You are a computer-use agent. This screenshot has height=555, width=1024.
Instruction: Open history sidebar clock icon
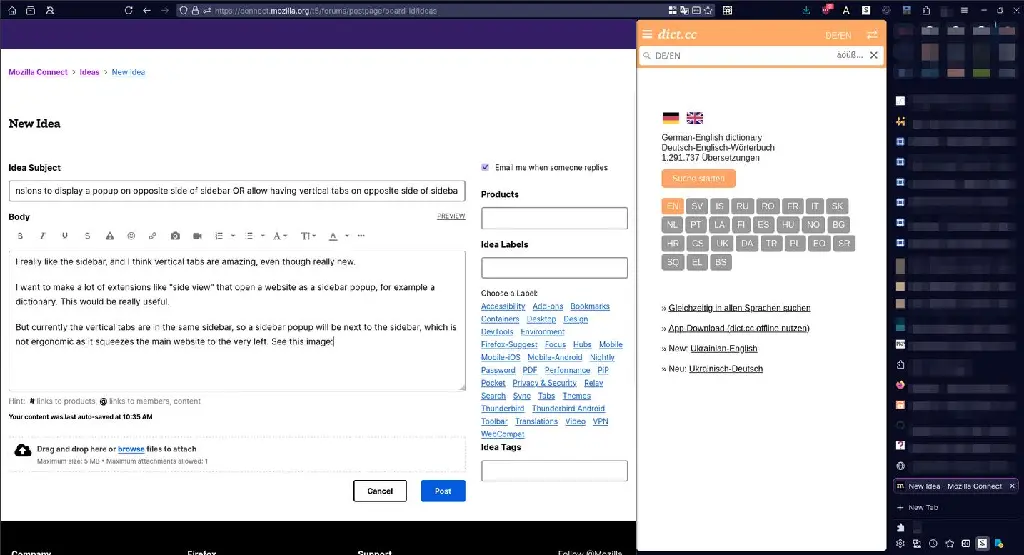tap(933, 543)
